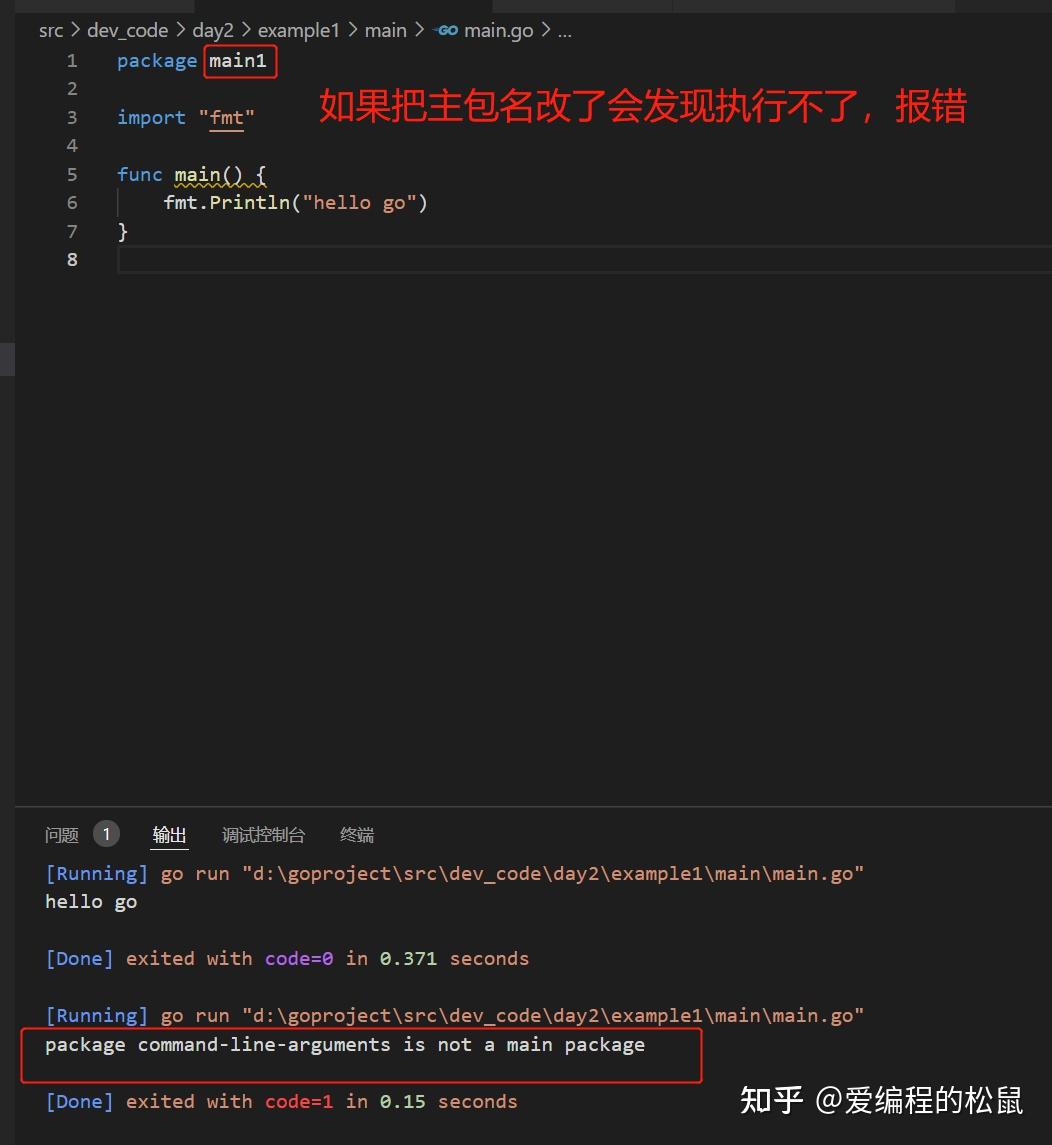Open the "..." symbols breadcrumb dropdown
This screenshot has width=1052, height=1145.
pos(565,30)
